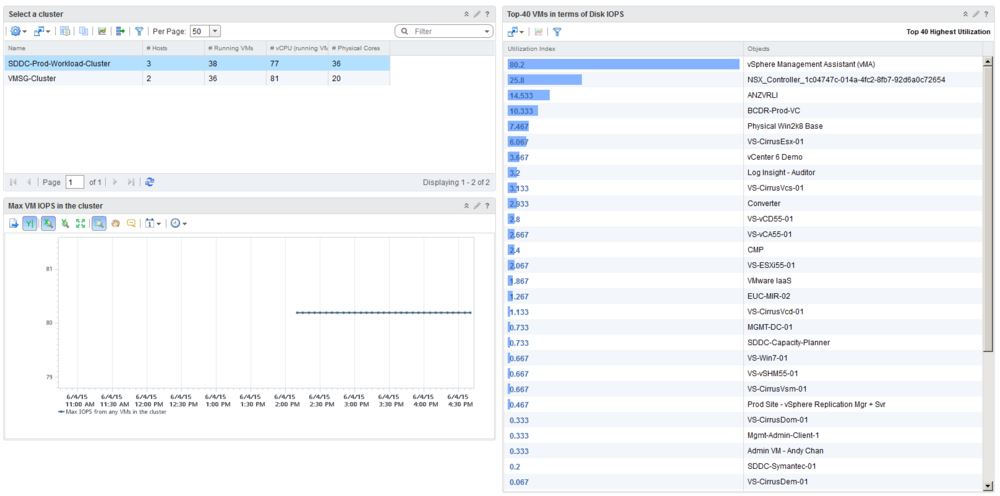
Task: Click the # Running VMs column header
Action: pyautogui.click(x=234, y=47)
